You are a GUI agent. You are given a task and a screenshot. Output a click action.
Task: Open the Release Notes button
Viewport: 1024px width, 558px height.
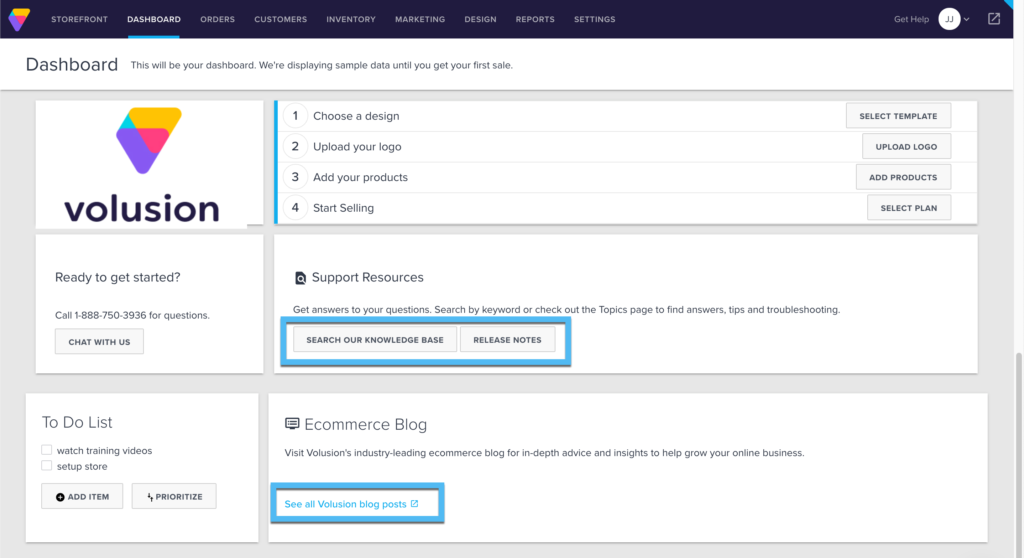click(507, 340)
